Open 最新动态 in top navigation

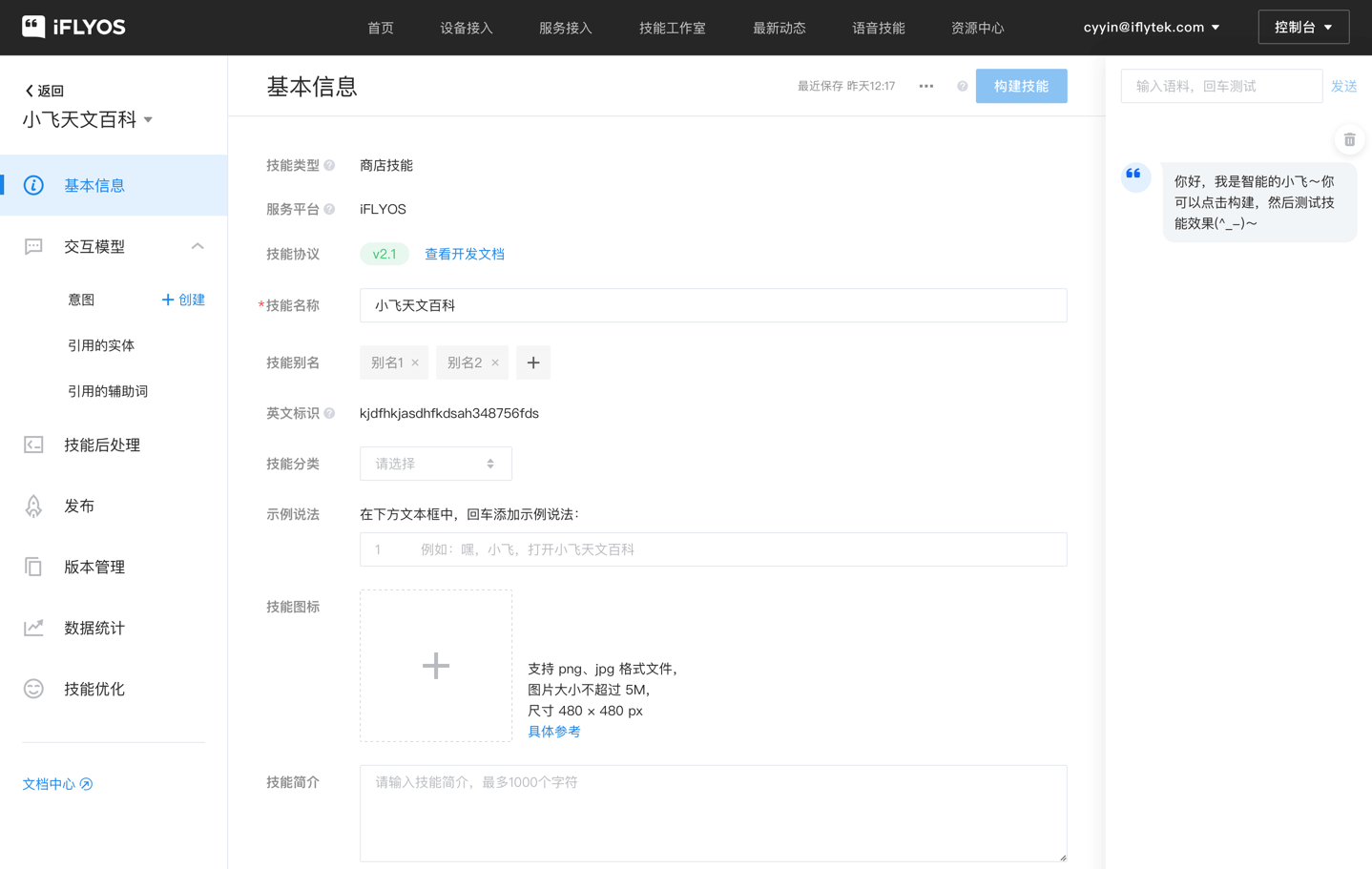pyautogui.click(x=780, y=28)
